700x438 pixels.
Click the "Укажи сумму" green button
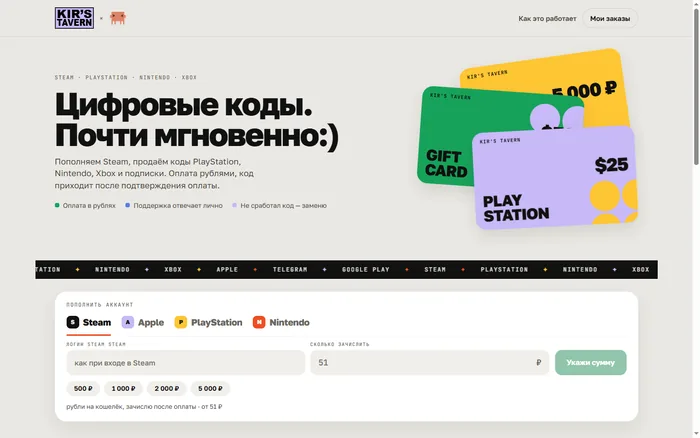(591, 363)
